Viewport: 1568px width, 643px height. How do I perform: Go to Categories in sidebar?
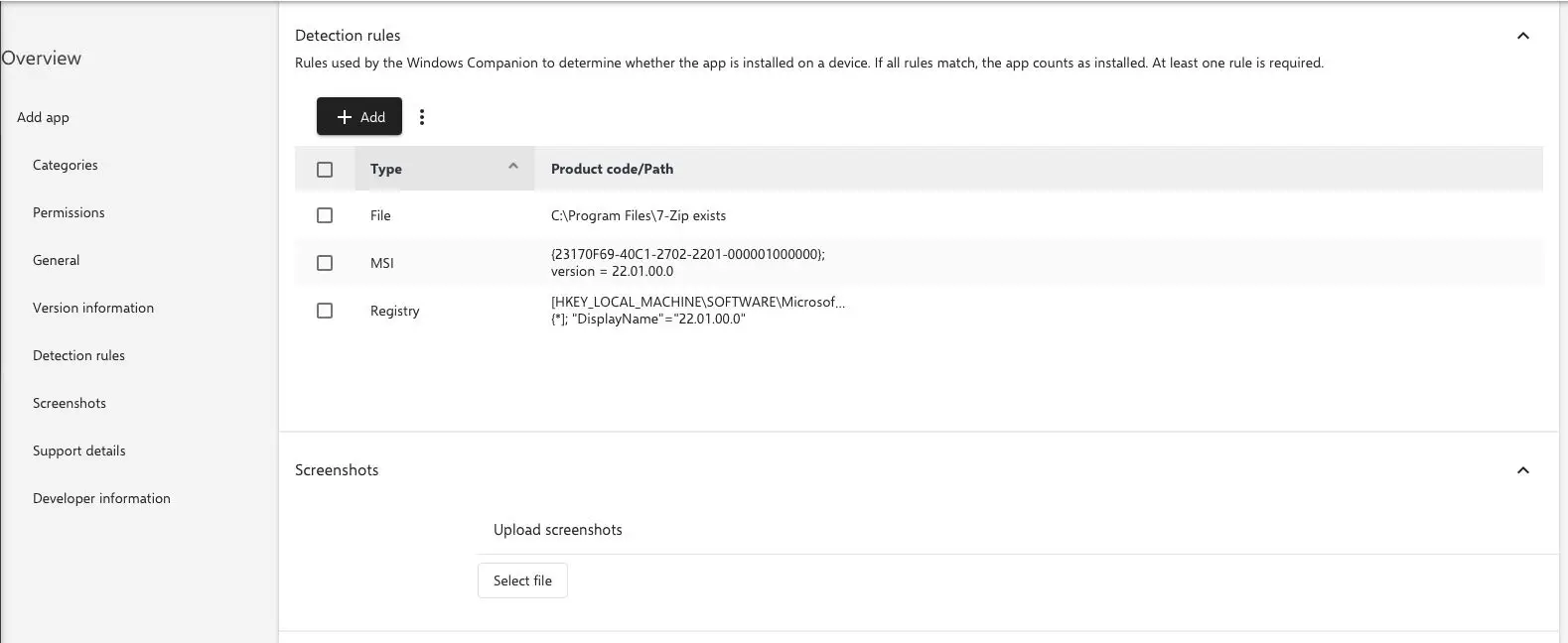(66, 165)
